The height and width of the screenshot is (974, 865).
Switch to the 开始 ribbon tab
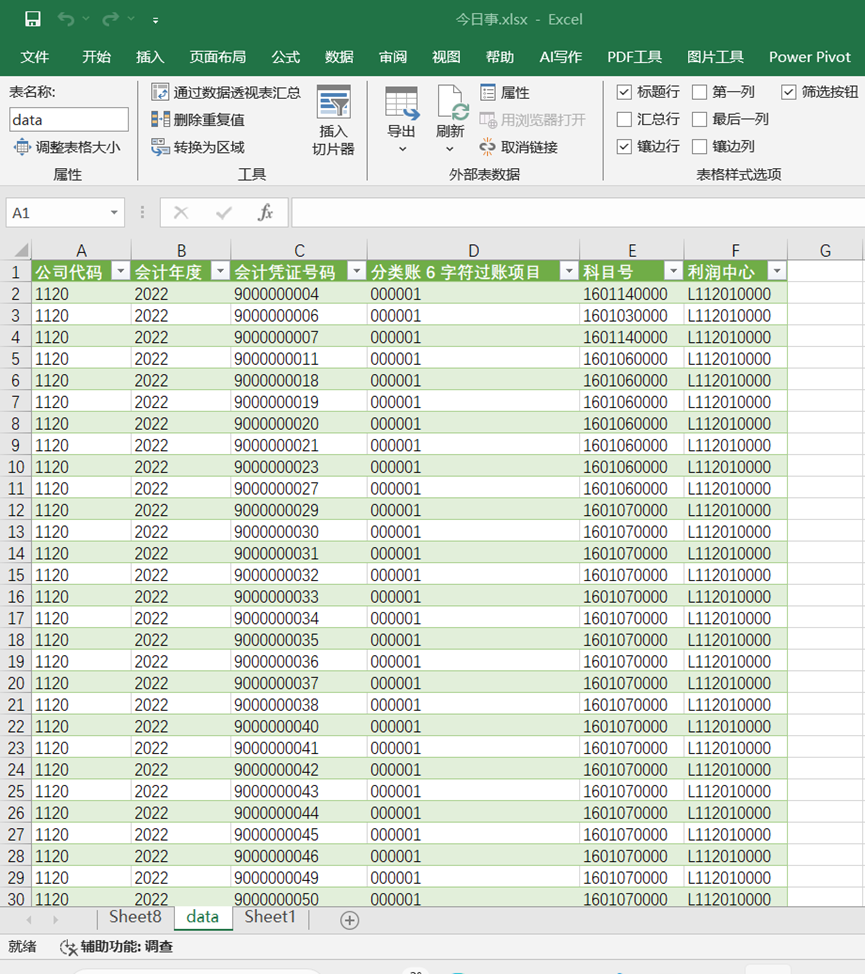97,57
